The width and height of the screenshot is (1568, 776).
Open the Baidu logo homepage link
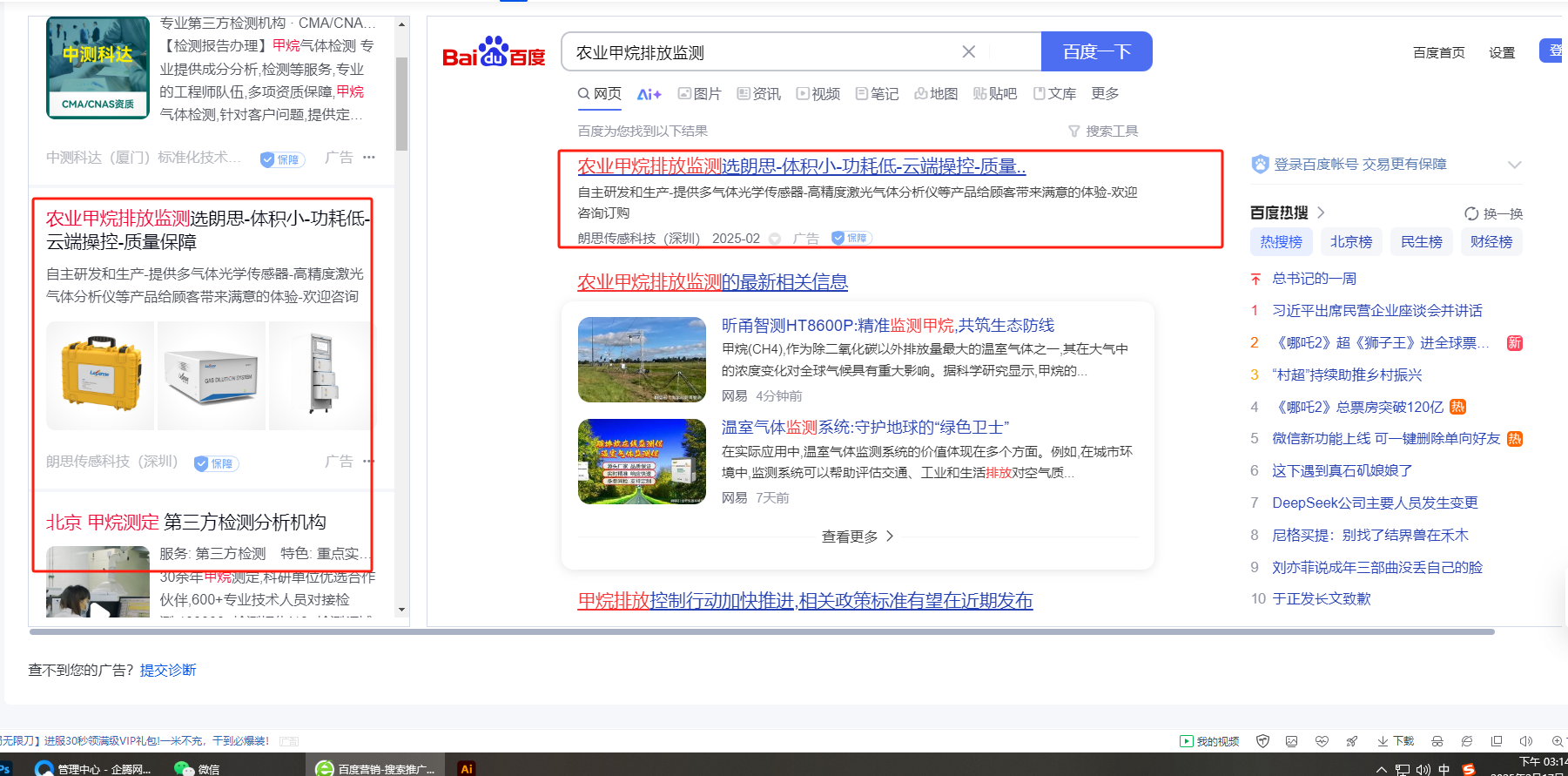click(x=494, y=53)
